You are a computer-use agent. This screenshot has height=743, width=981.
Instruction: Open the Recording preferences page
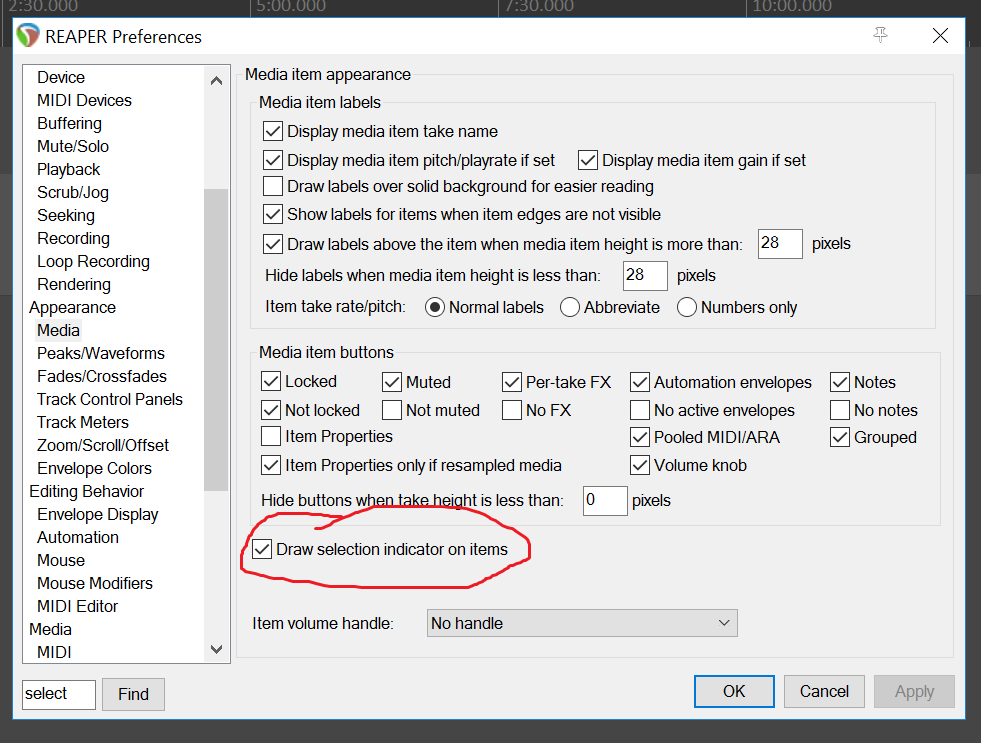73,238
